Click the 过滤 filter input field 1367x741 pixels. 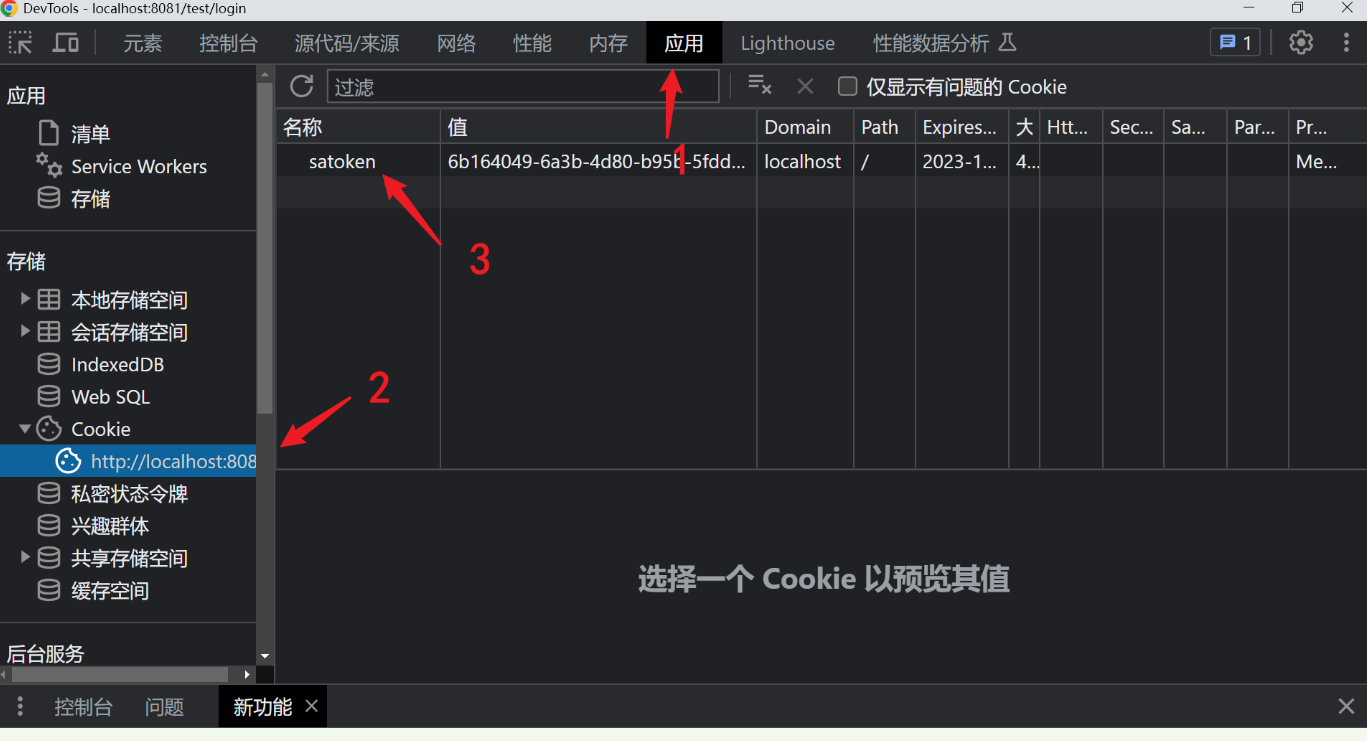[523, 87]
